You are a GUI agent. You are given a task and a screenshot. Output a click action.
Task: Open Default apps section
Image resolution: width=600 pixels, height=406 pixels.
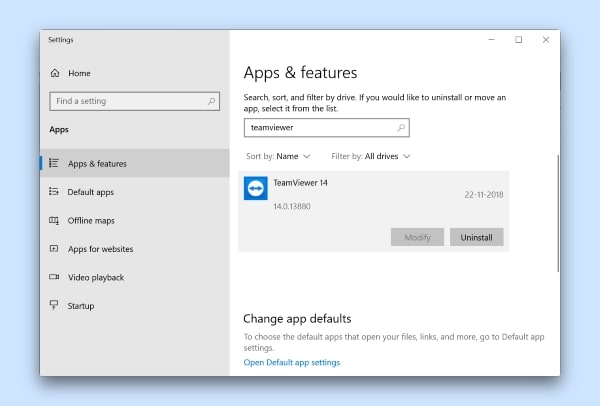pyautogui.click(x=135, y=192)
